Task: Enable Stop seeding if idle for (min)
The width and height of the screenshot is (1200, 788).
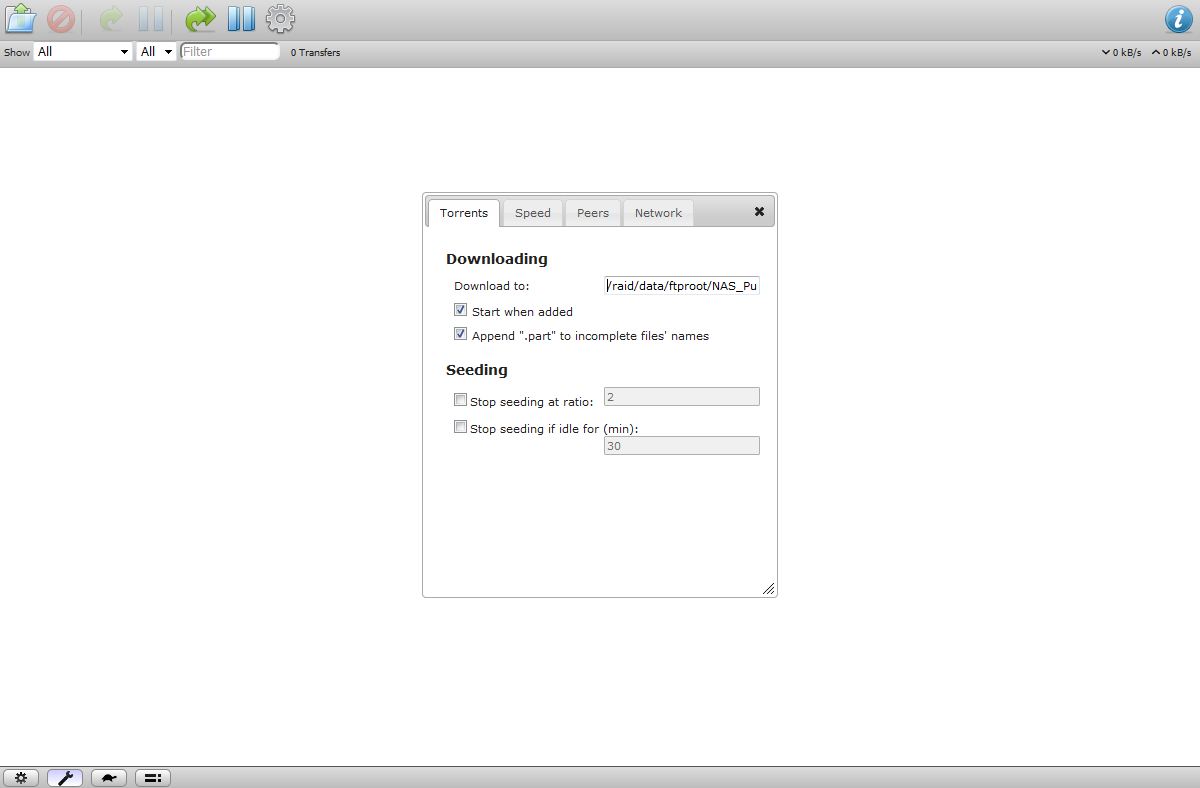Action: click(460, 427)
